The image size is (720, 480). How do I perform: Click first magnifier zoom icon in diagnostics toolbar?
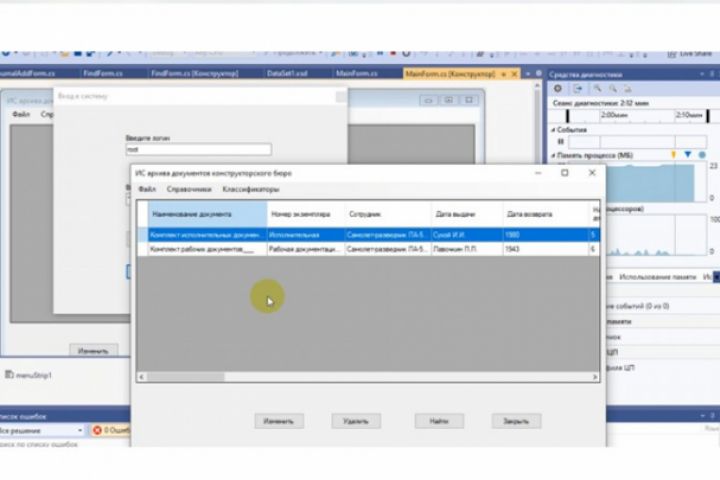tap(597, 89)
